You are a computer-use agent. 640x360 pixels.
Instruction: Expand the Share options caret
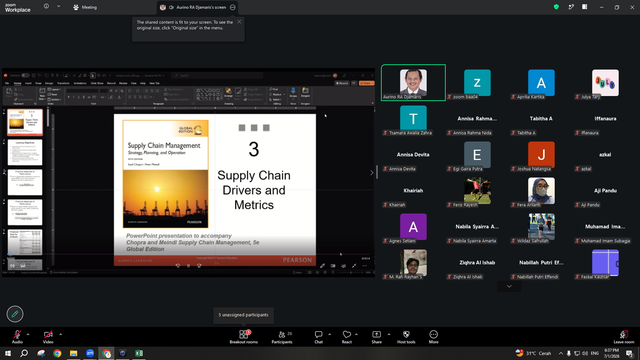click(389, 334)
